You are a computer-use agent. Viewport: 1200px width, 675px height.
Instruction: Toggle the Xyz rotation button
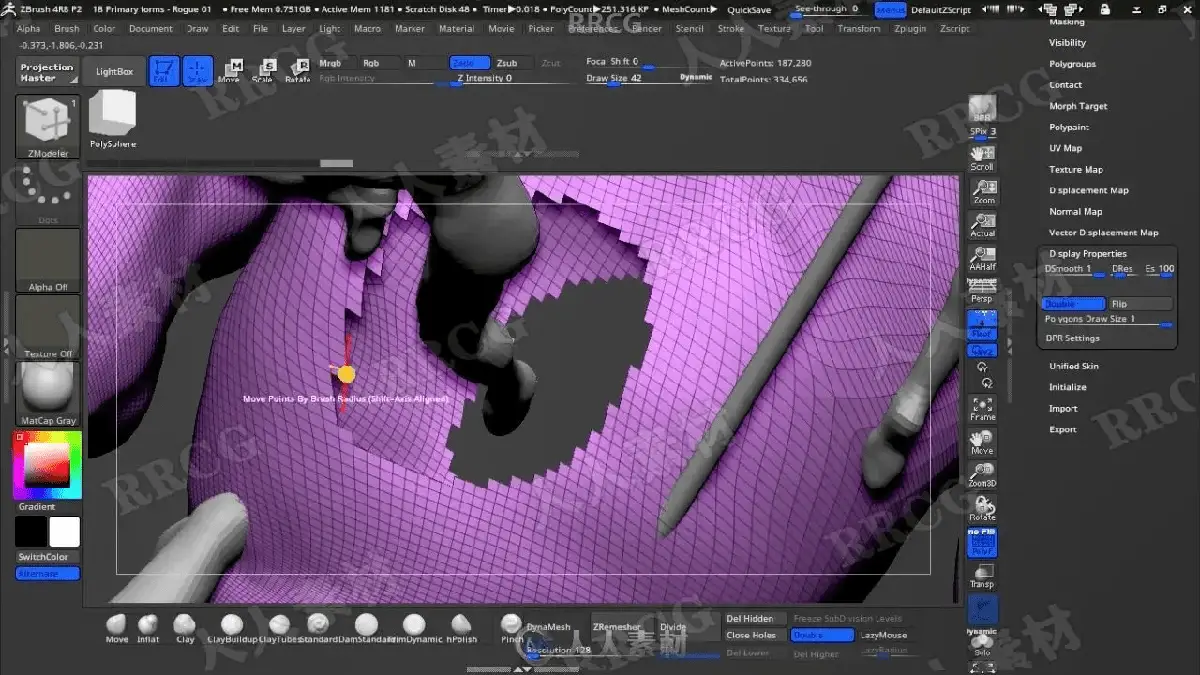tap(983, 351)
